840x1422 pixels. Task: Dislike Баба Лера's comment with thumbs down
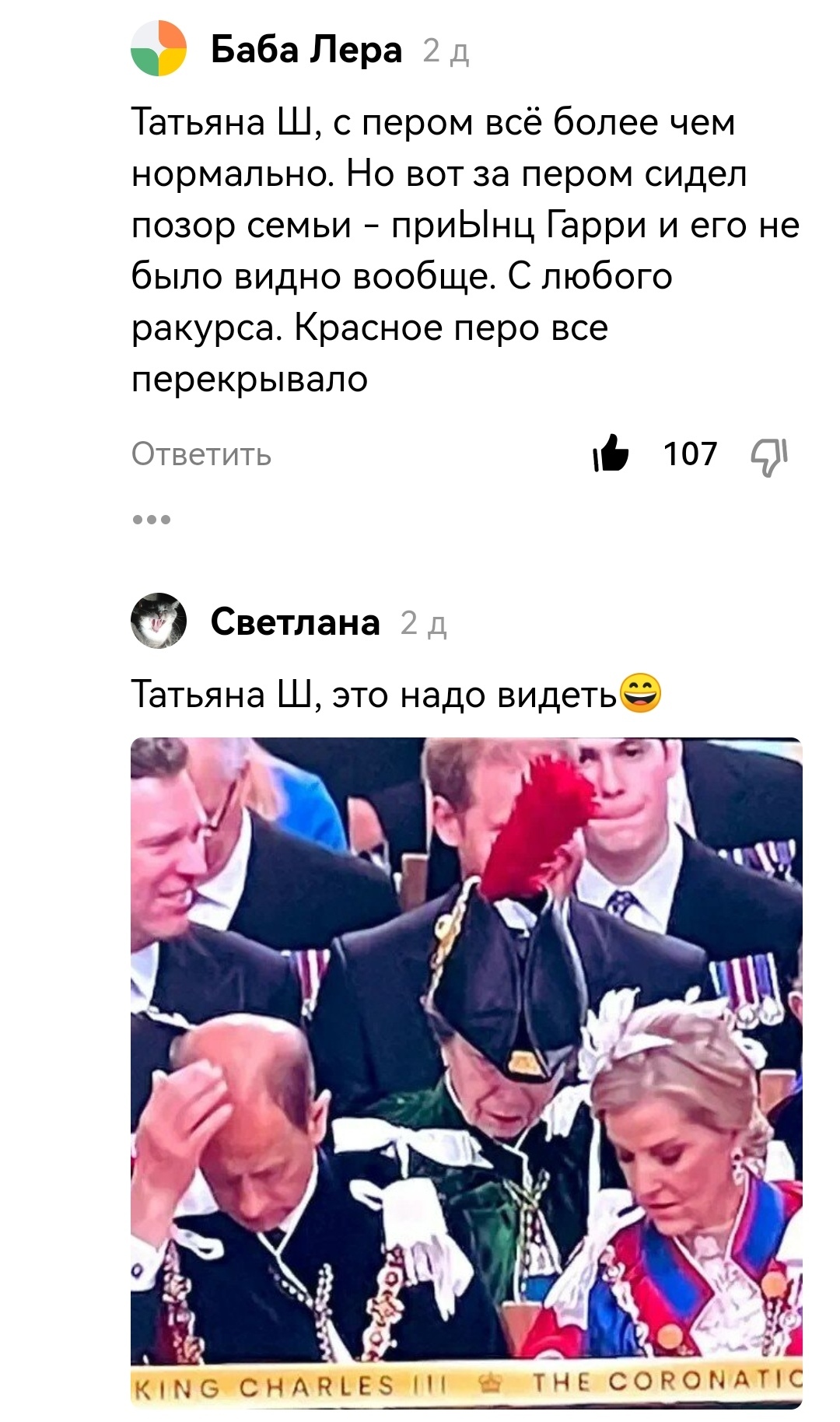click(x=769, y=456)
